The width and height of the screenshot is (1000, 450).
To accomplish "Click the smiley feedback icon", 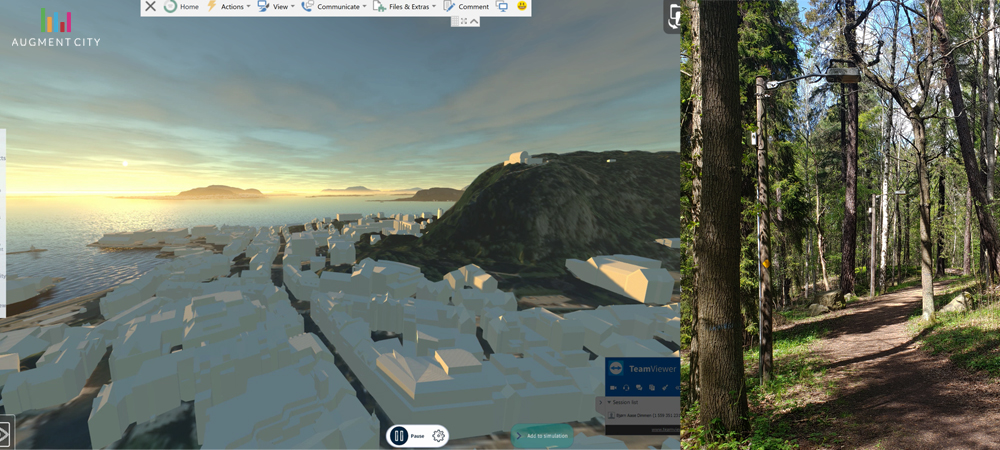I will [x=522, y=6].
